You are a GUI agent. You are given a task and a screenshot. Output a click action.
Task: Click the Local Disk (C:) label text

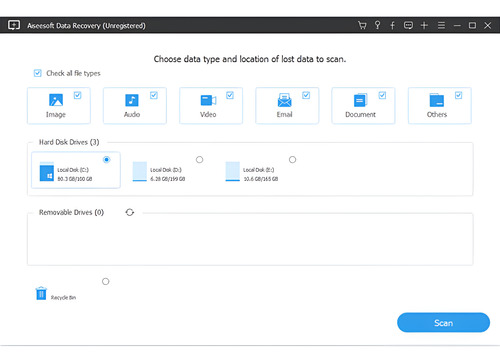(73, 170)
